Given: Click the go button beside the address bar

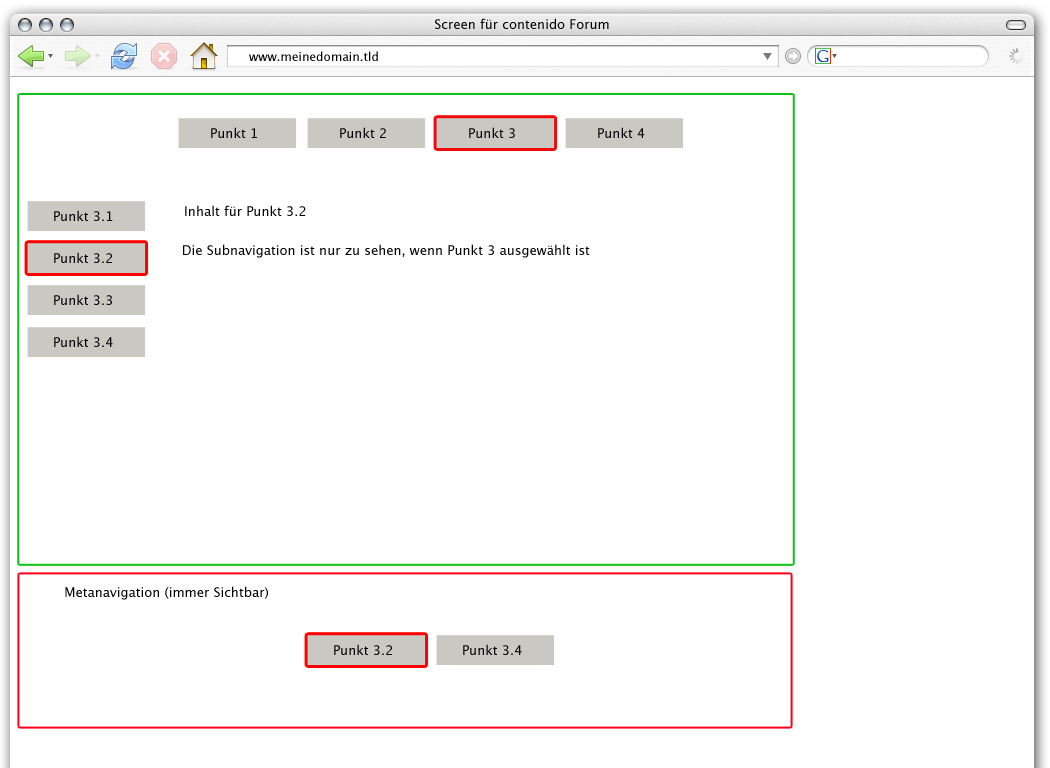Looking at the screenshot, I should pos(793,56).
